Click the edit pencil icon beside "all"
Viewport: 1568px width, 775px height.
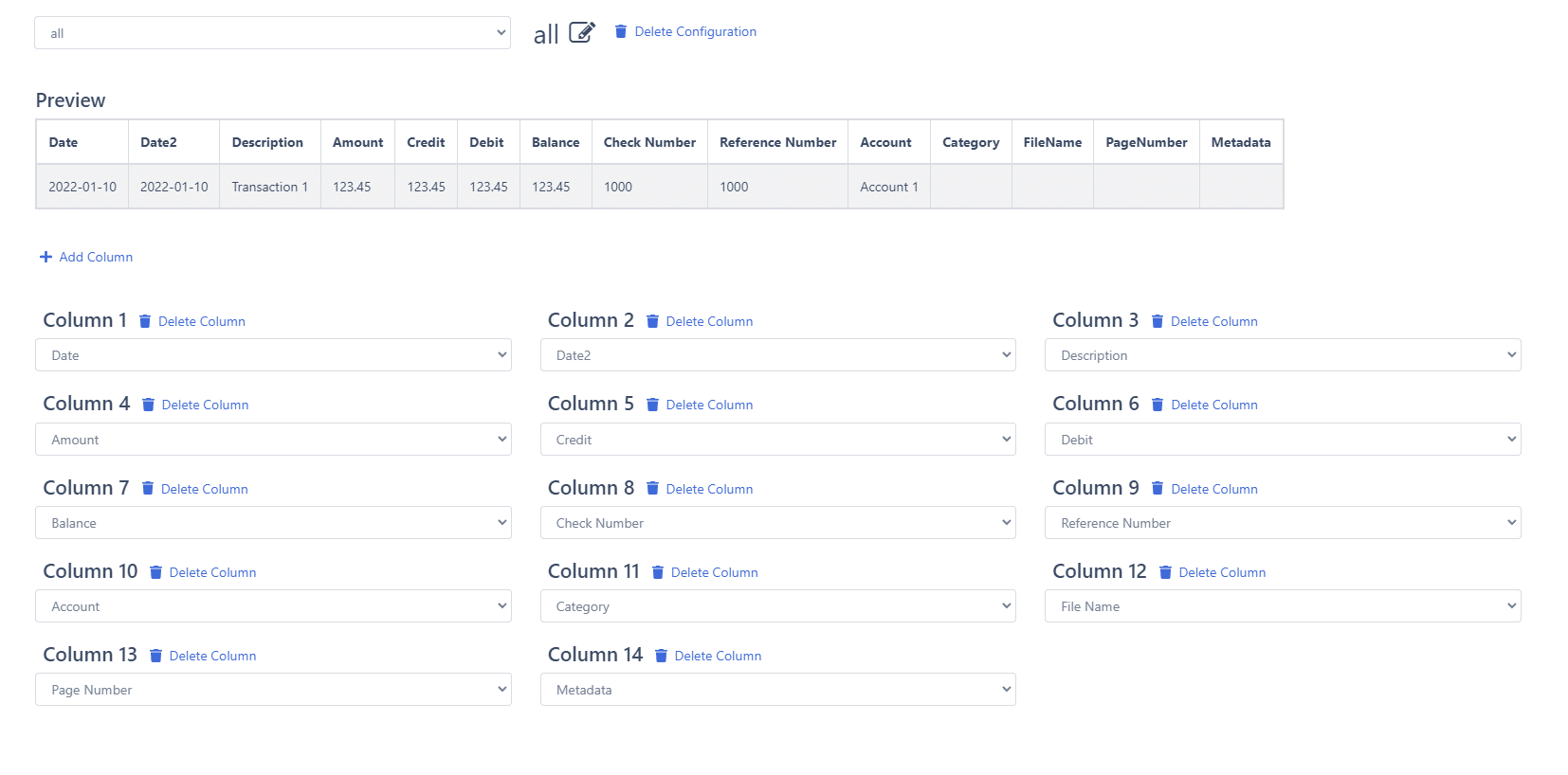(581, 33)
